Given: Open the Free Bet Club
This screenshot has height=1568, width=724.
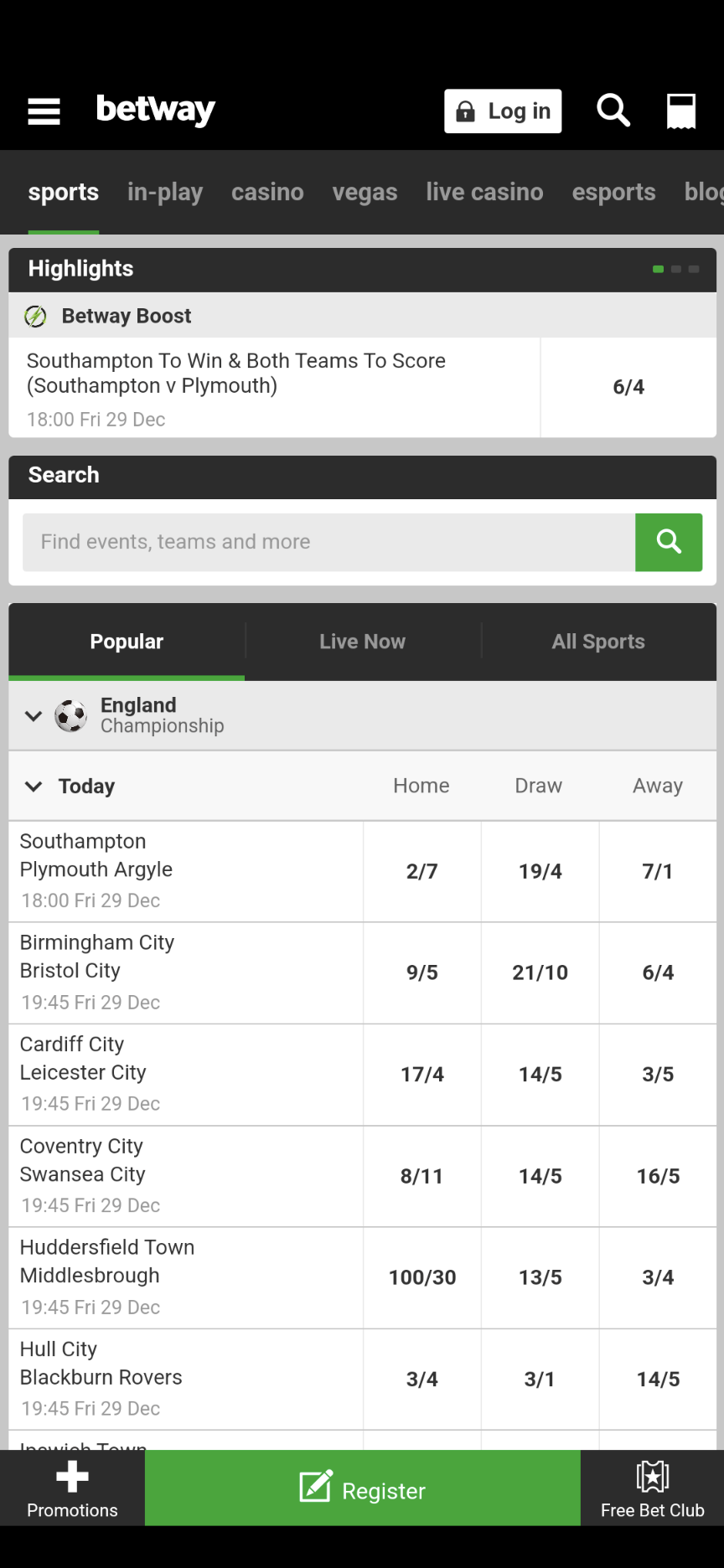Looking at the screenshot, I should click(x=652, y=1488).
